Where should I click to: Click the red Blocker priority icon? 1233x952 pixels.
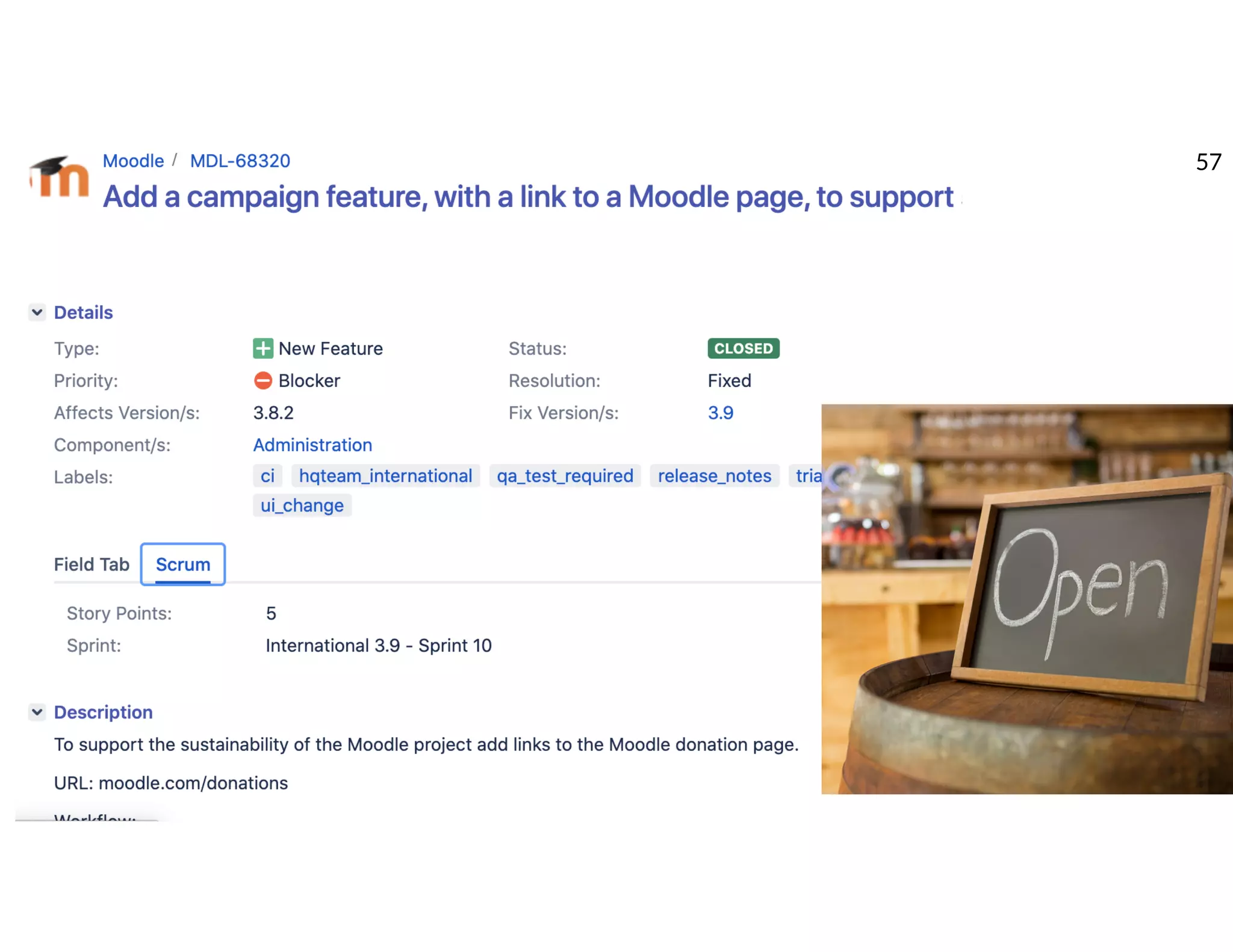(262, 380)
